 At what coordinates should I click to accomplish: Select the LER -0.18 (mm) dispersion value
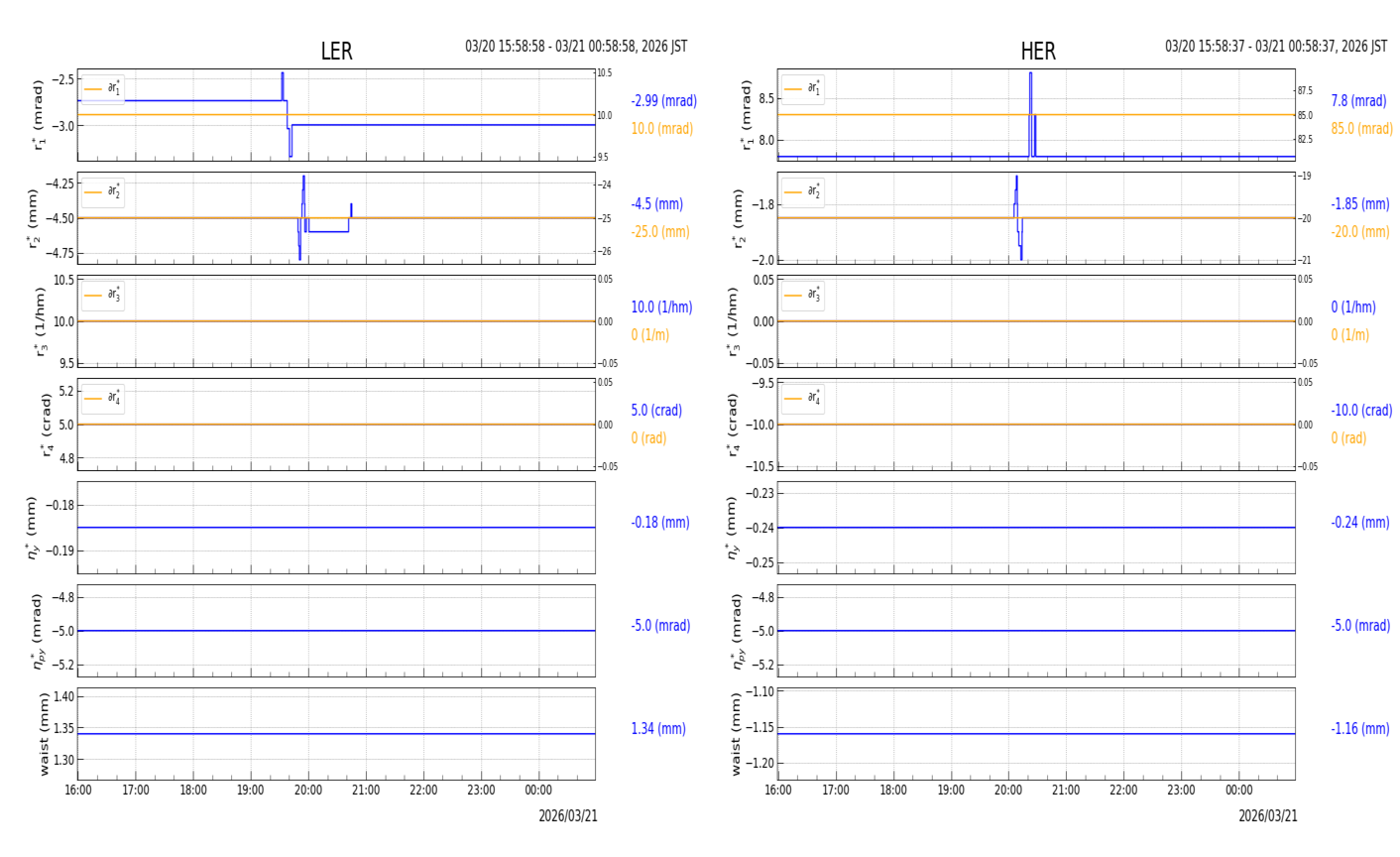659,523
